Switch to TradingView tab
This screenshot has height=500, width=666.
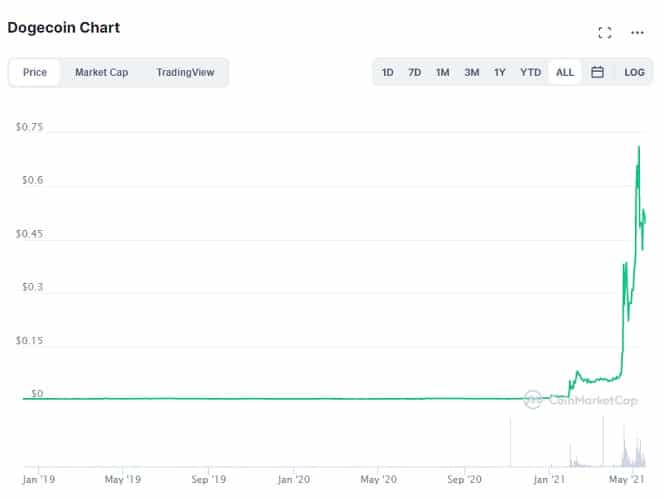tap(185, 72)
